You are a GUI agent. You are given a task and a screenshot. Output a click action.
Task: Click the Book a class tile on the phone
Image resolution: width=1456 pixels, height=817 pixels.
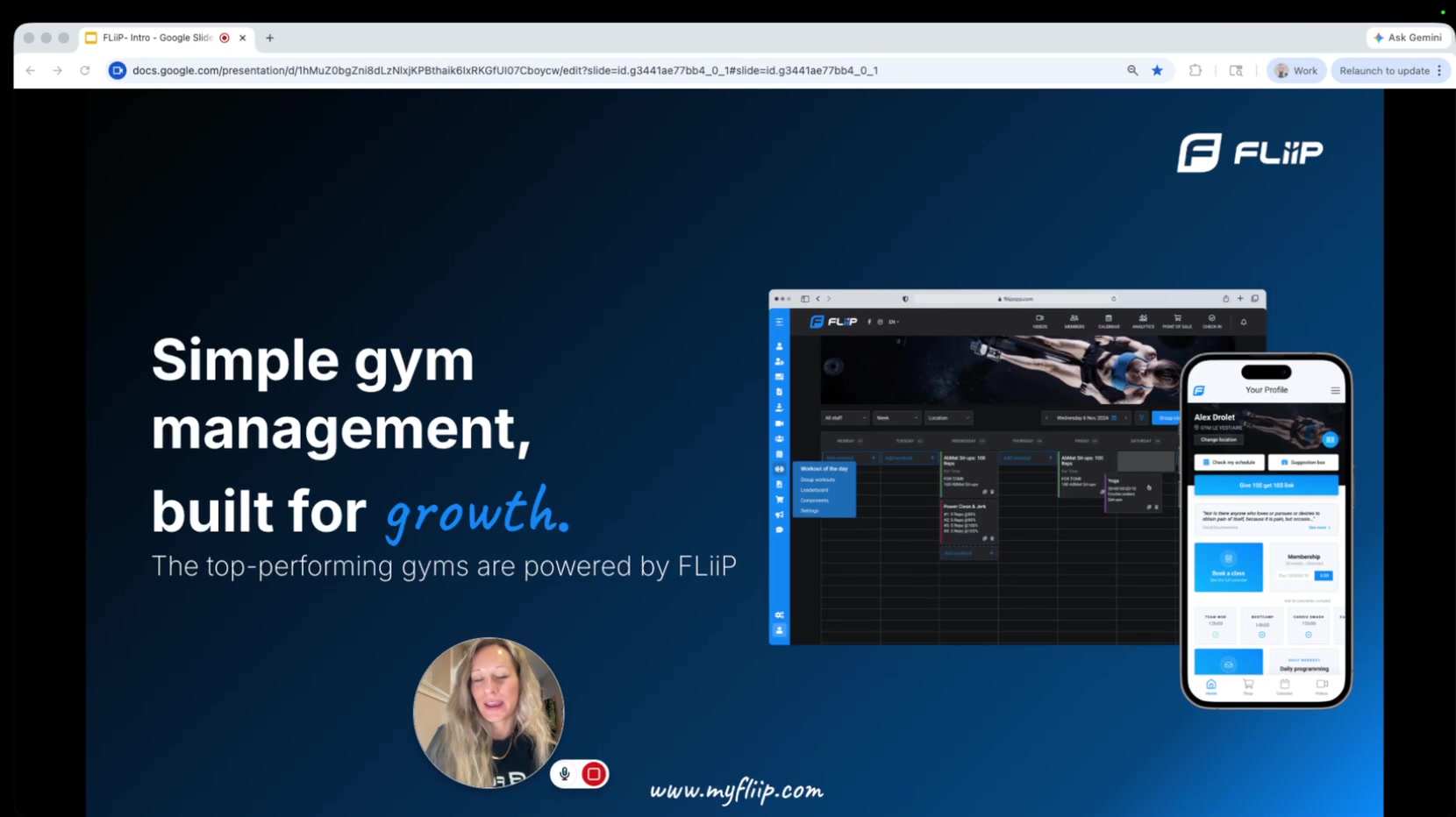(x=1228, y=567)
